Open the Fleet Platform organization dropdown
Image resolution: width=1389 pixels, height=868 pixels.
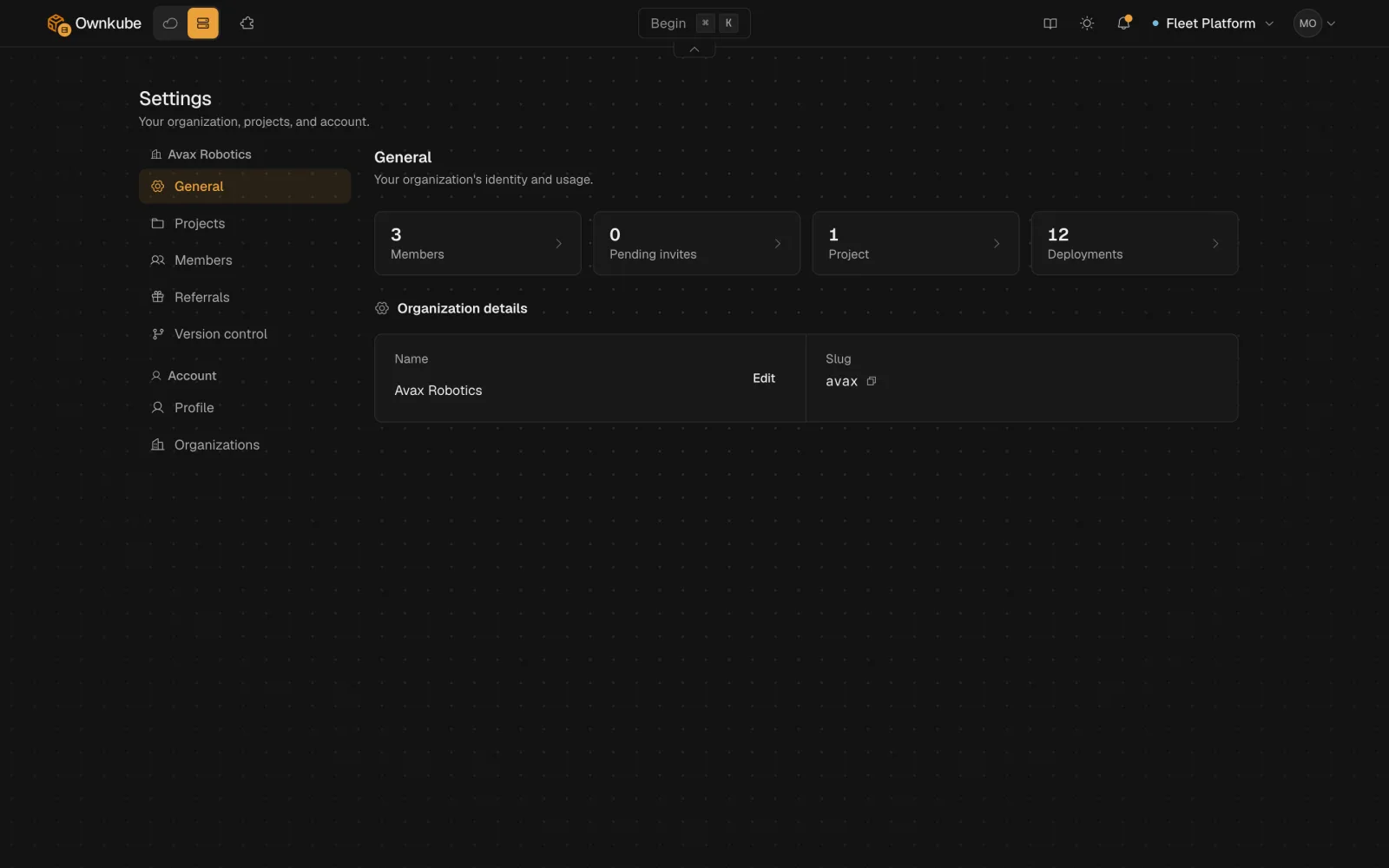point(1212,23)
